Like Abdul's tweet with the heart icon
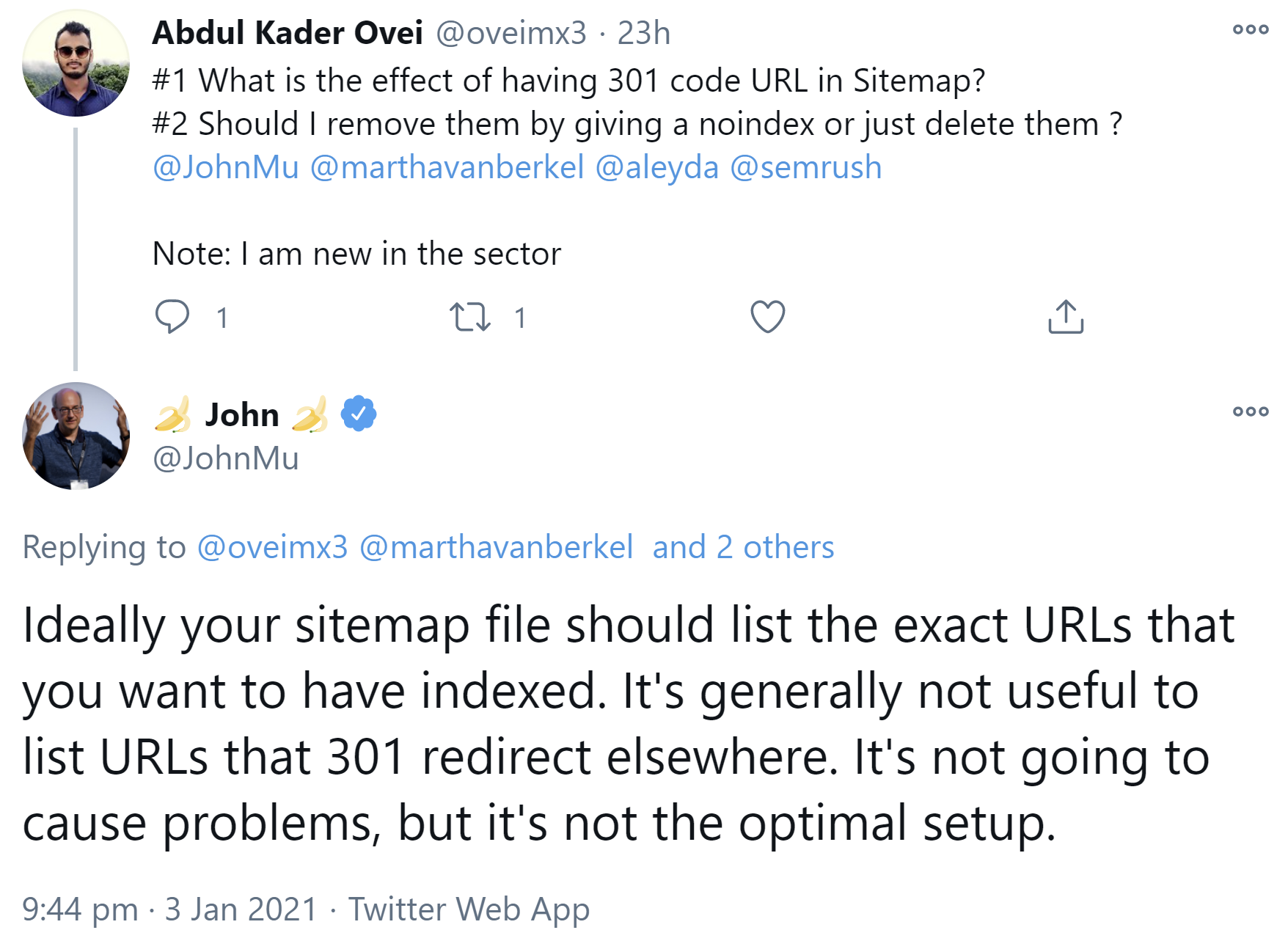 coord(767,315)
